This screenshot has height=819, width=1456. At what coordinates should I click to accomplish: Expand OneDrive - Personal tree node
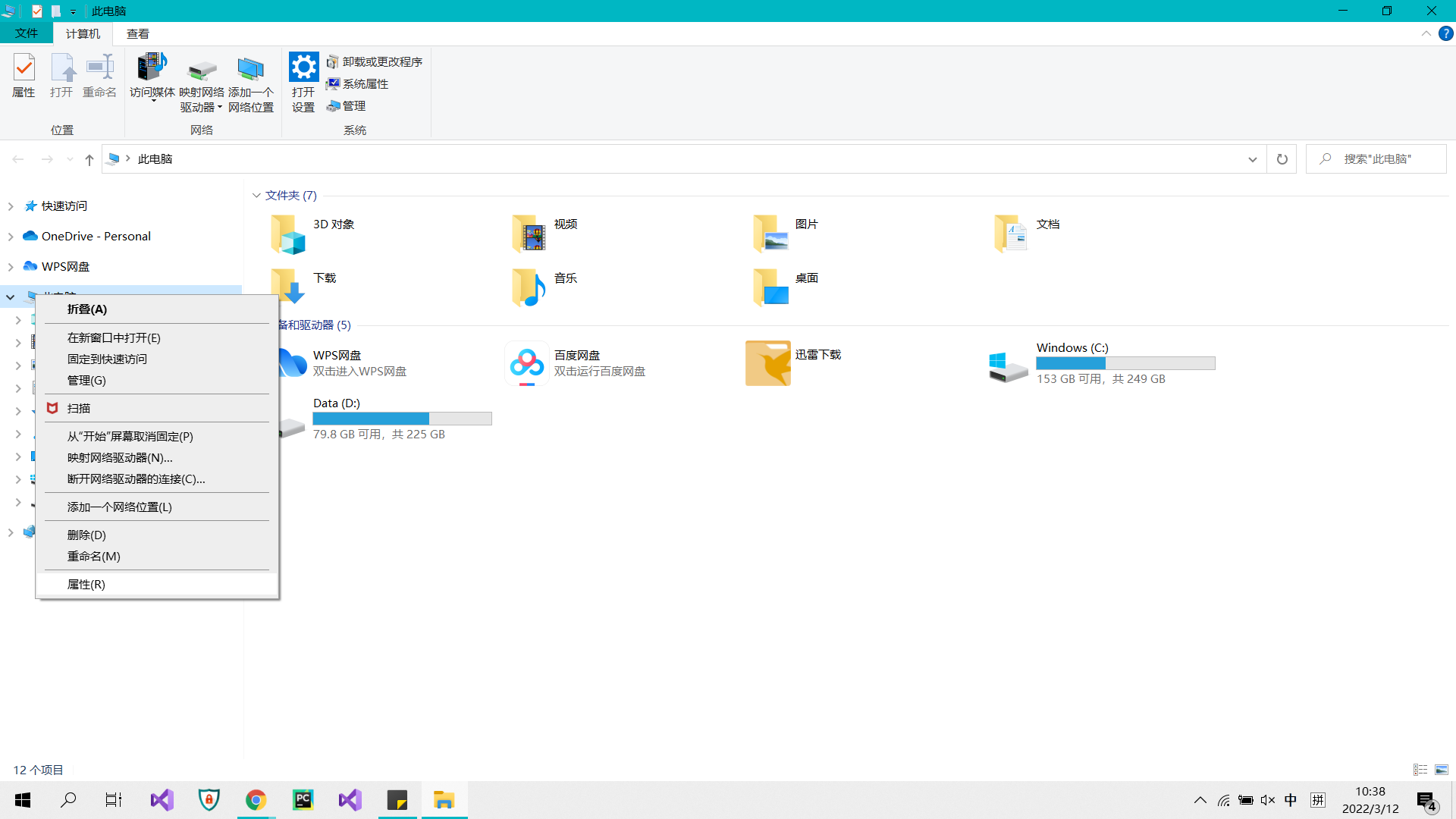[x=11, y=237]
